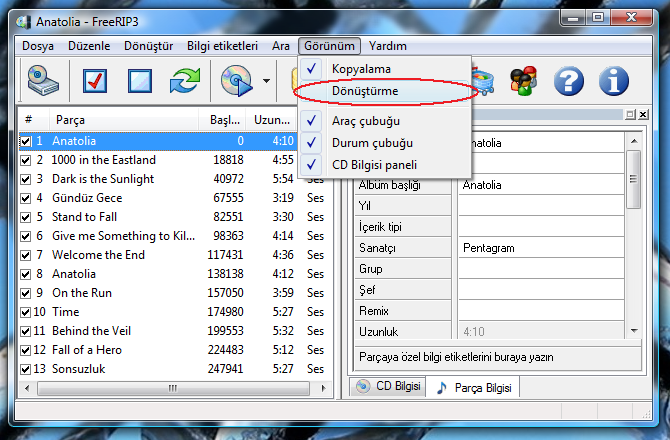Click the people community icon in toolbar
The height and width of the screenshot is (440, 670).
pos(523,80)
